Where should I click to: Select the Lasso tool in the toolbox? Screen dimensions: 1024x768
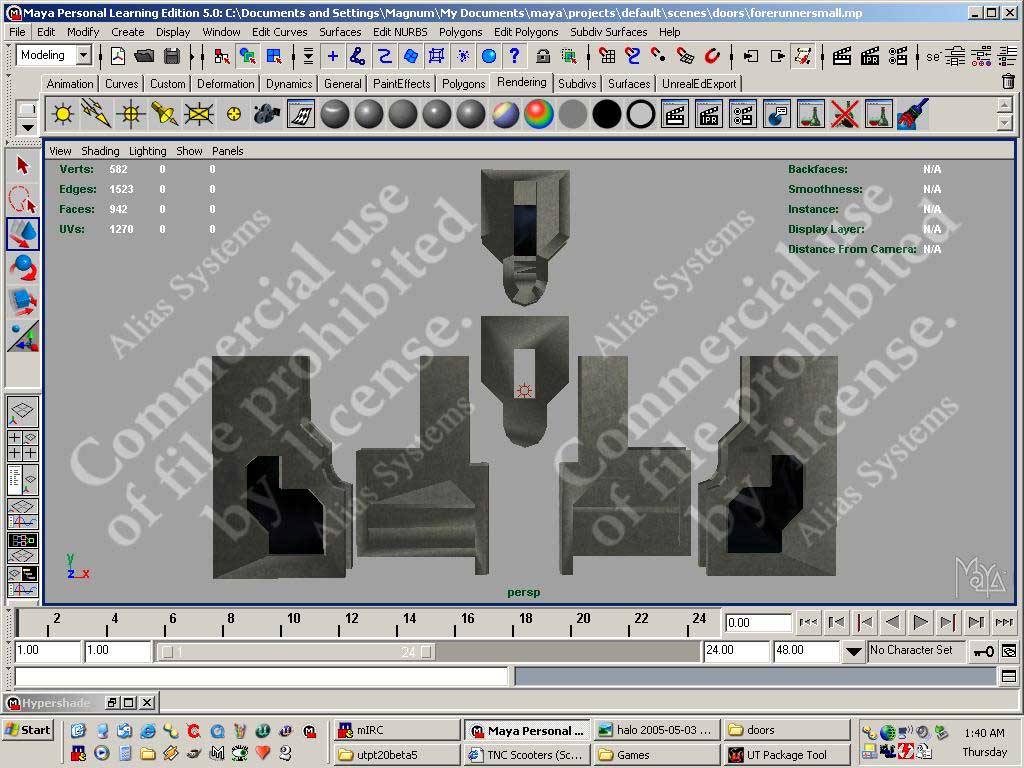(x=23, y=200)
